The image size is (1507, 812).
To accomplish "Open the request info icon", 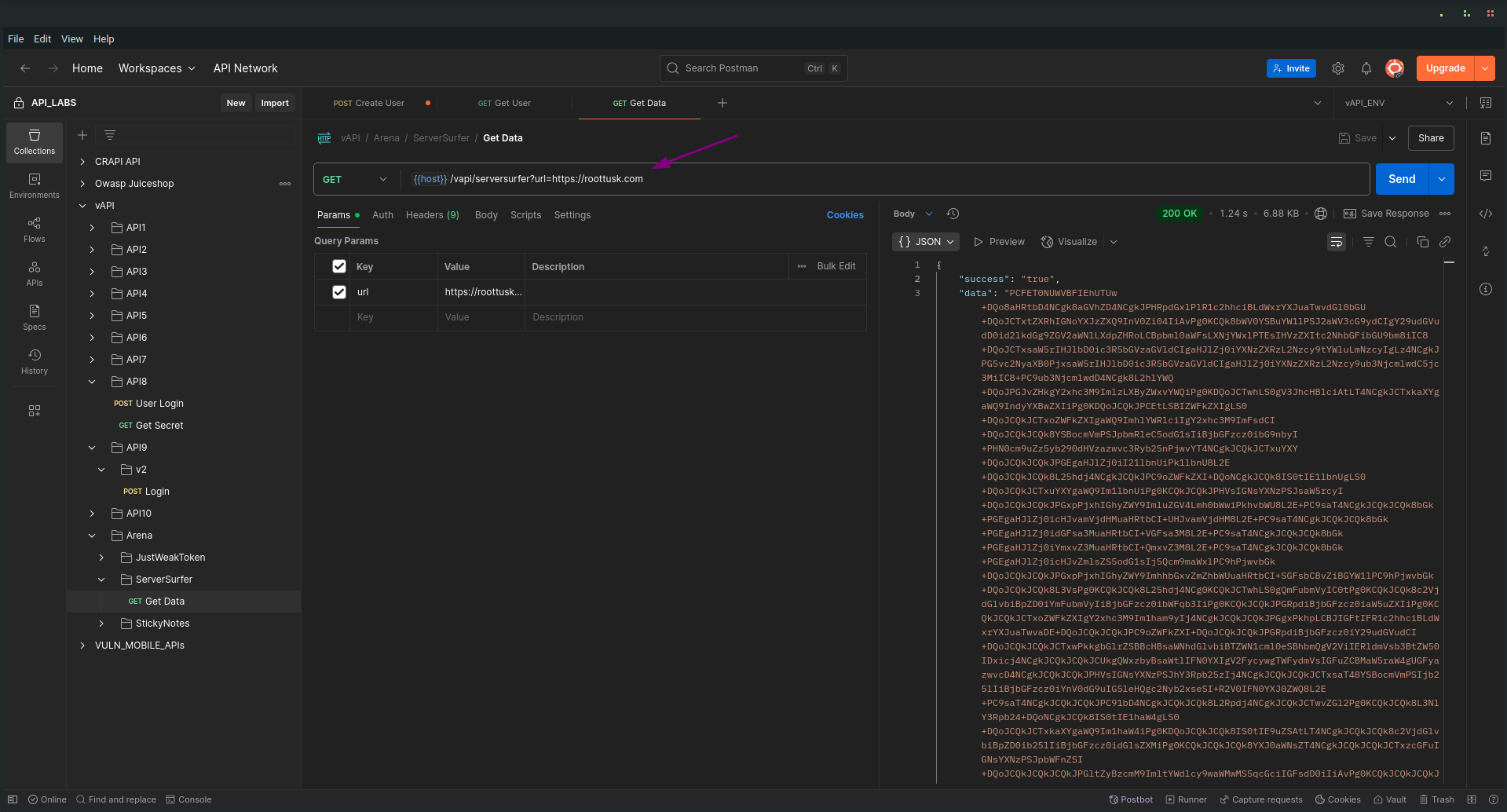I will (x=1486, y=289).
